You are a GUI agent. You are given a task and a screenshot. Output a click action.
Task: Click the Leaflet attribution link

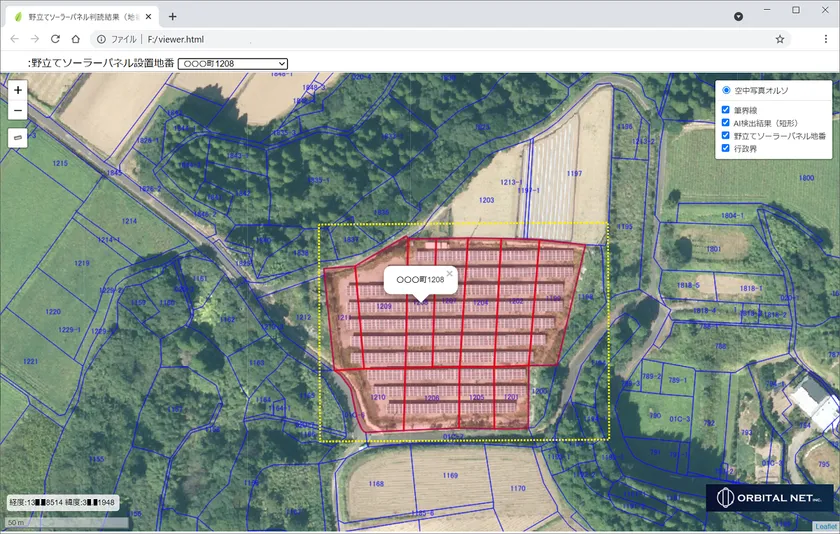click(826, 527)
